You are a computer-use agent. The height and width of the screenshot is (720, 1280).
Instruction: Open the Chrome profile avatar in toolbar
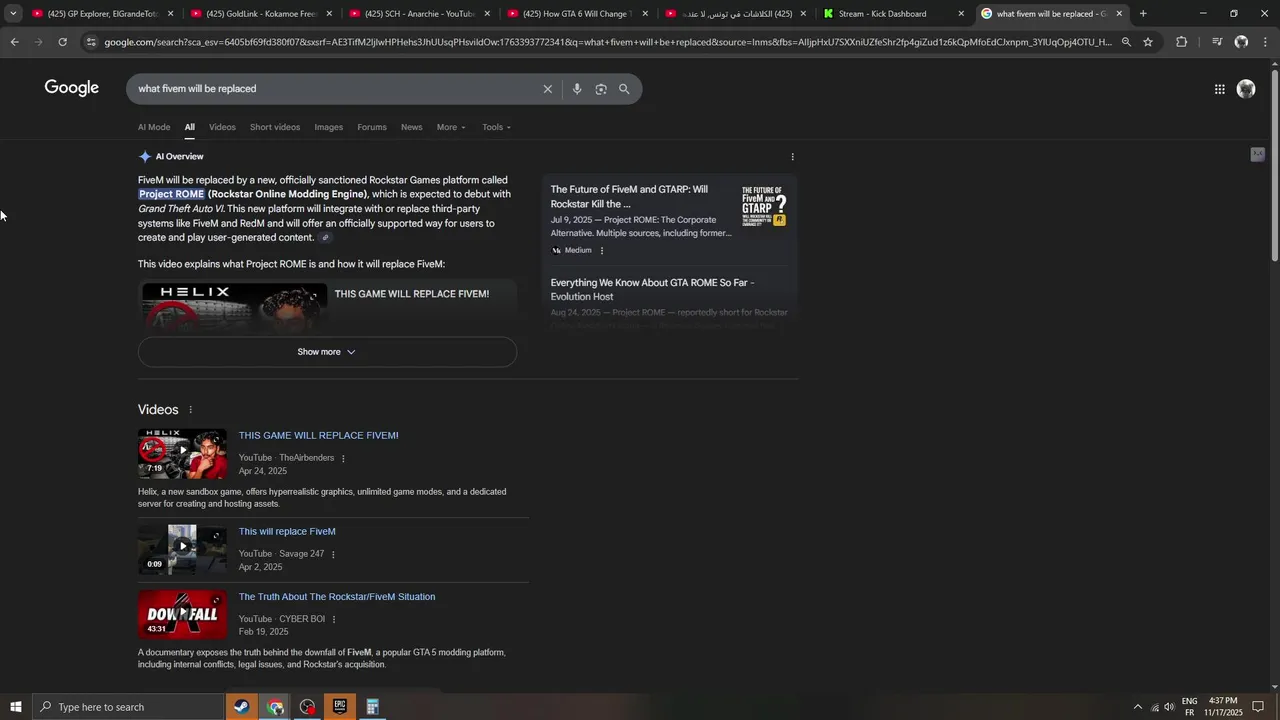[1241, 42]
